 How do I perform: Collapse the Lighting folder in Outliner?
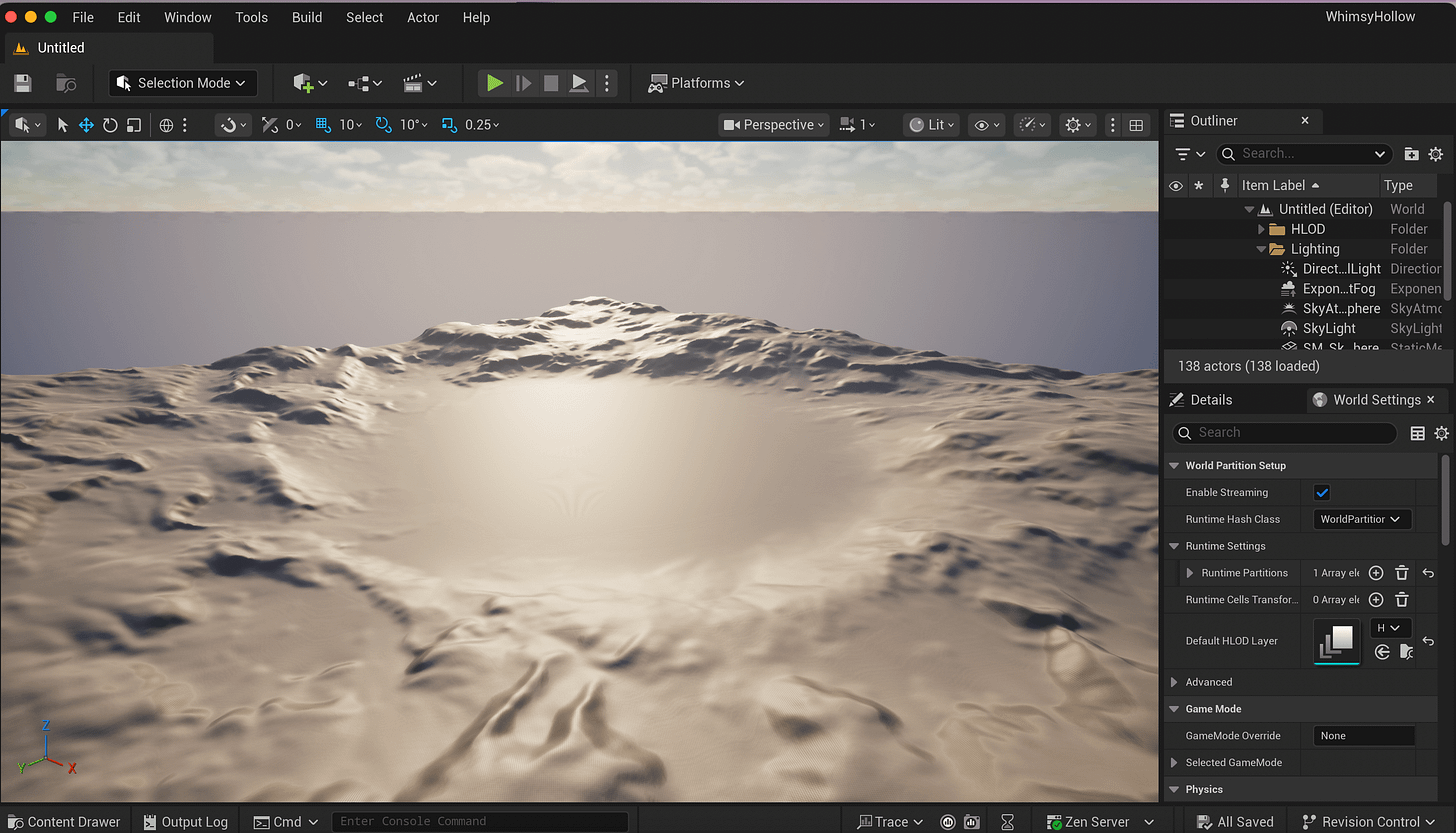click(1262, 249)
